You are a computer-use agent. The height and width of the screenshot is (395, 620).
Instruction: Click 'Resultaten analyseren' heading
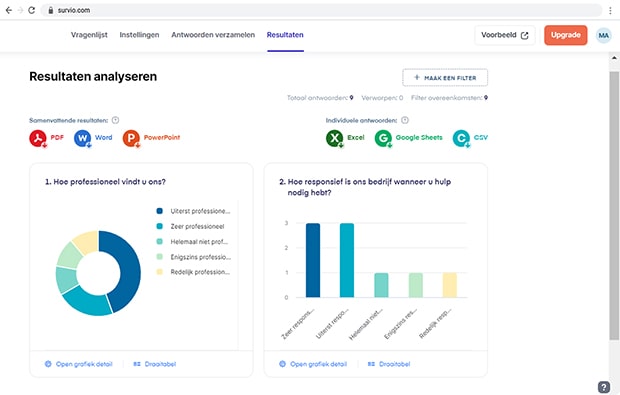pos(93,76)
